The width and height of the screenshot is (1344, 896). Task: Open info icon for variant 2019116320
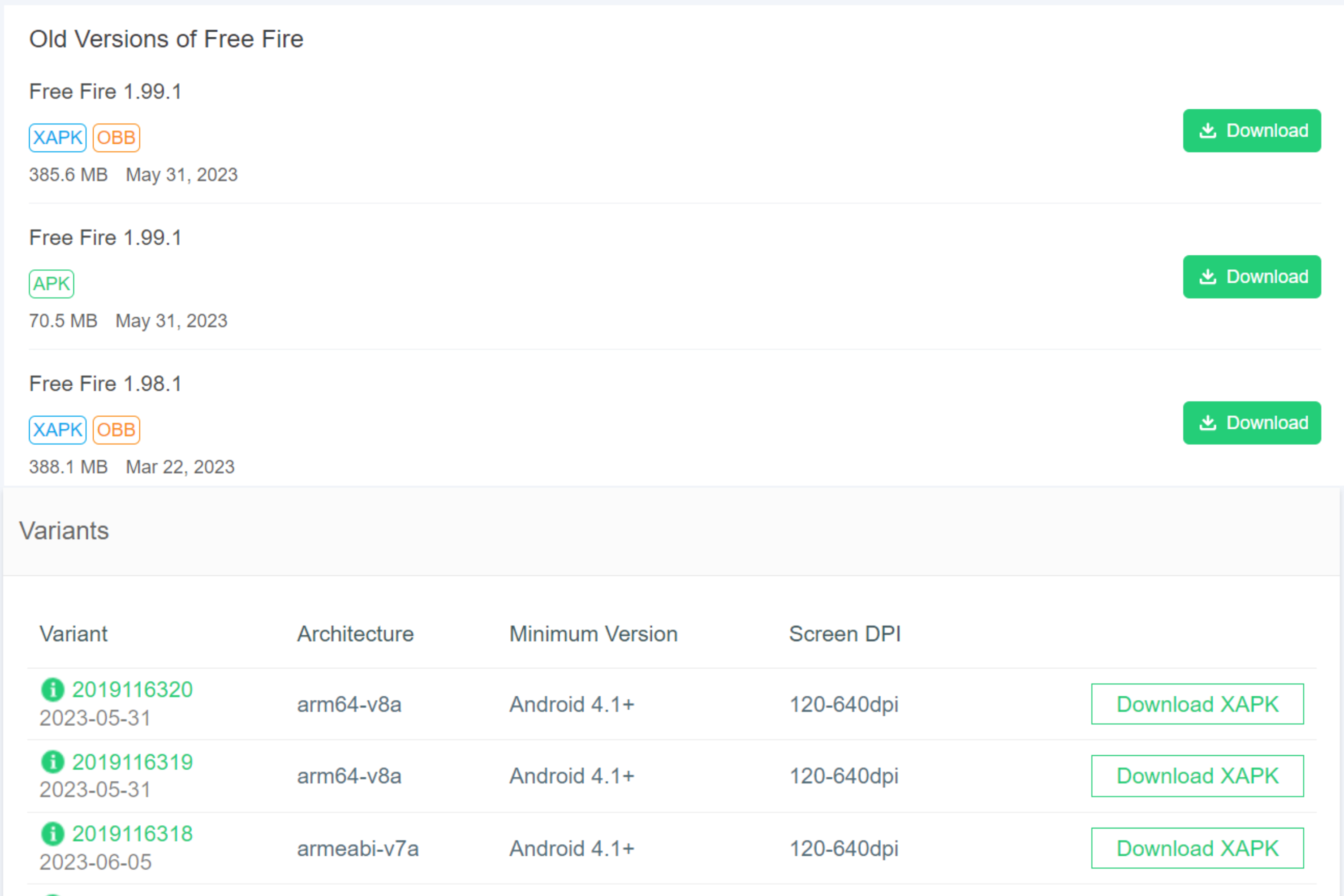pyautogui.click(x=53, y=689)
